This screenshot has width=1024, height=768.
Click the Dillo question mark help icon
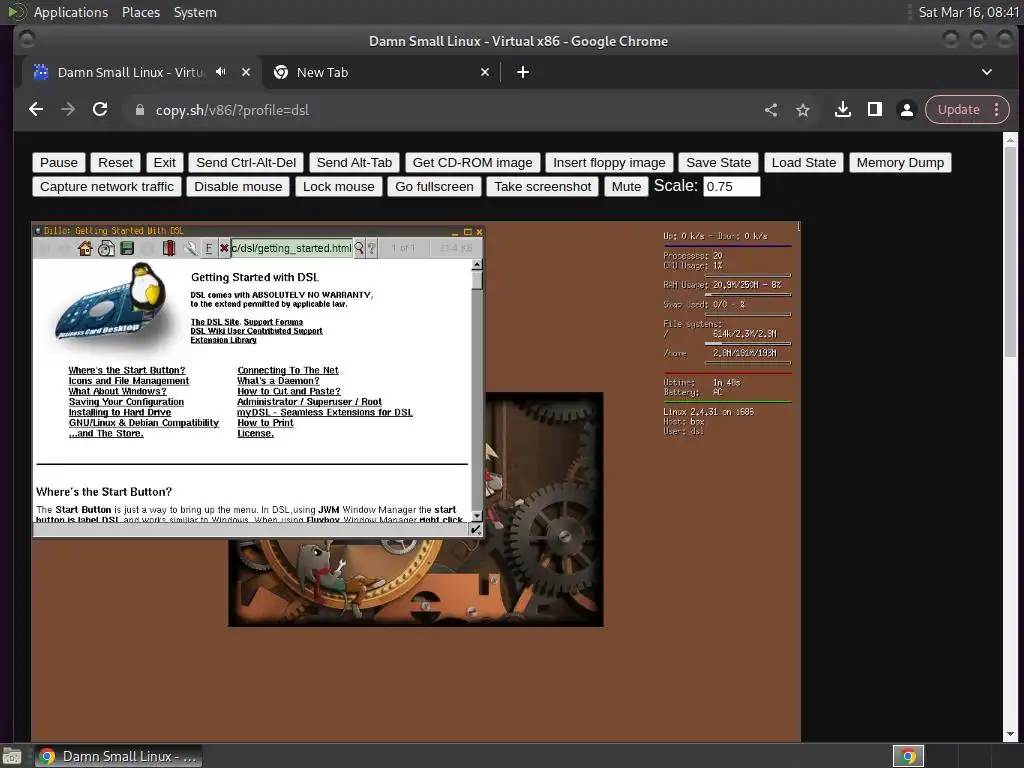pyautogui.click(x=372, y=248)
